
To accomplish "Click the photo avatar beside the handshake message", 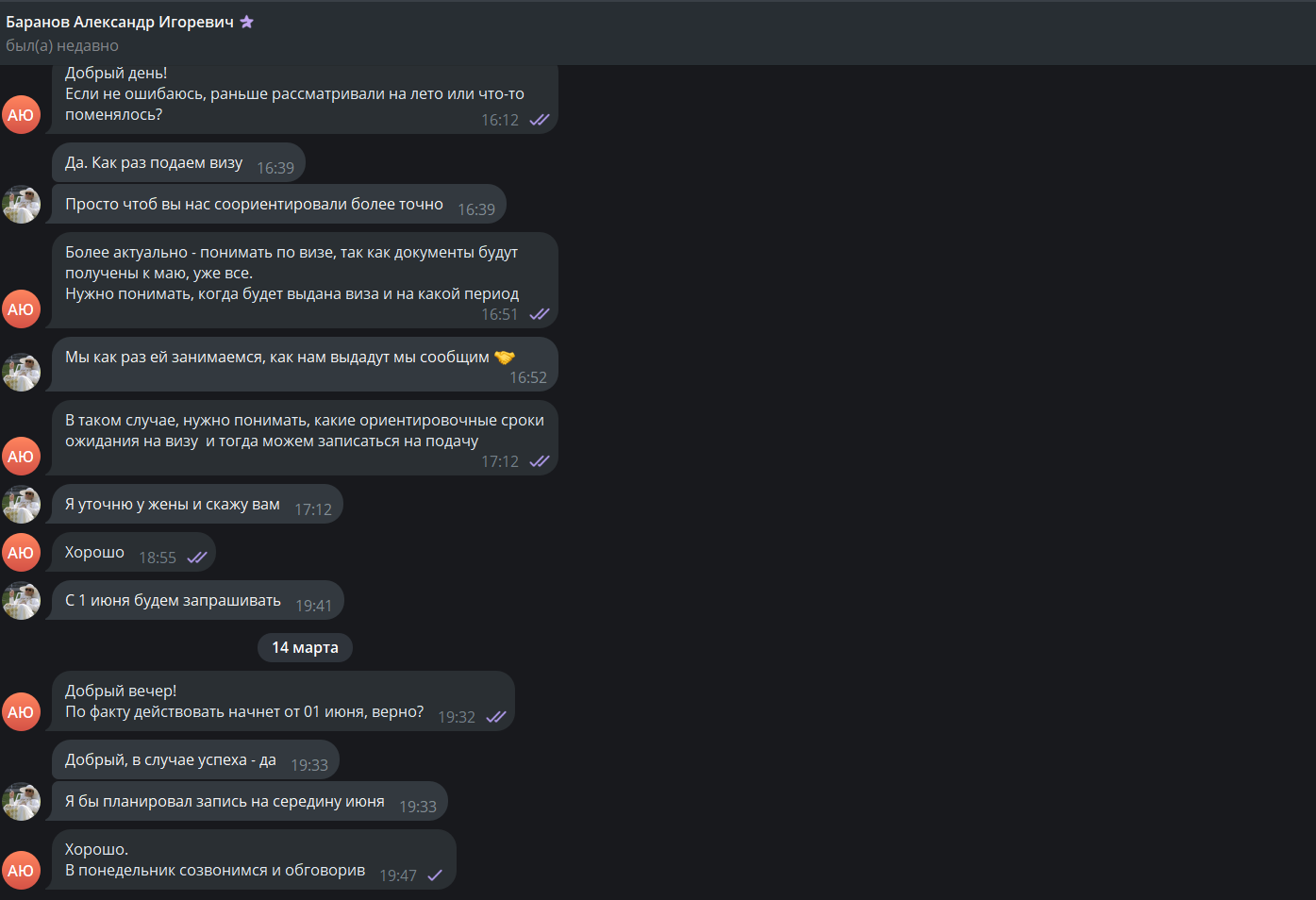I will tap(21, 373).
